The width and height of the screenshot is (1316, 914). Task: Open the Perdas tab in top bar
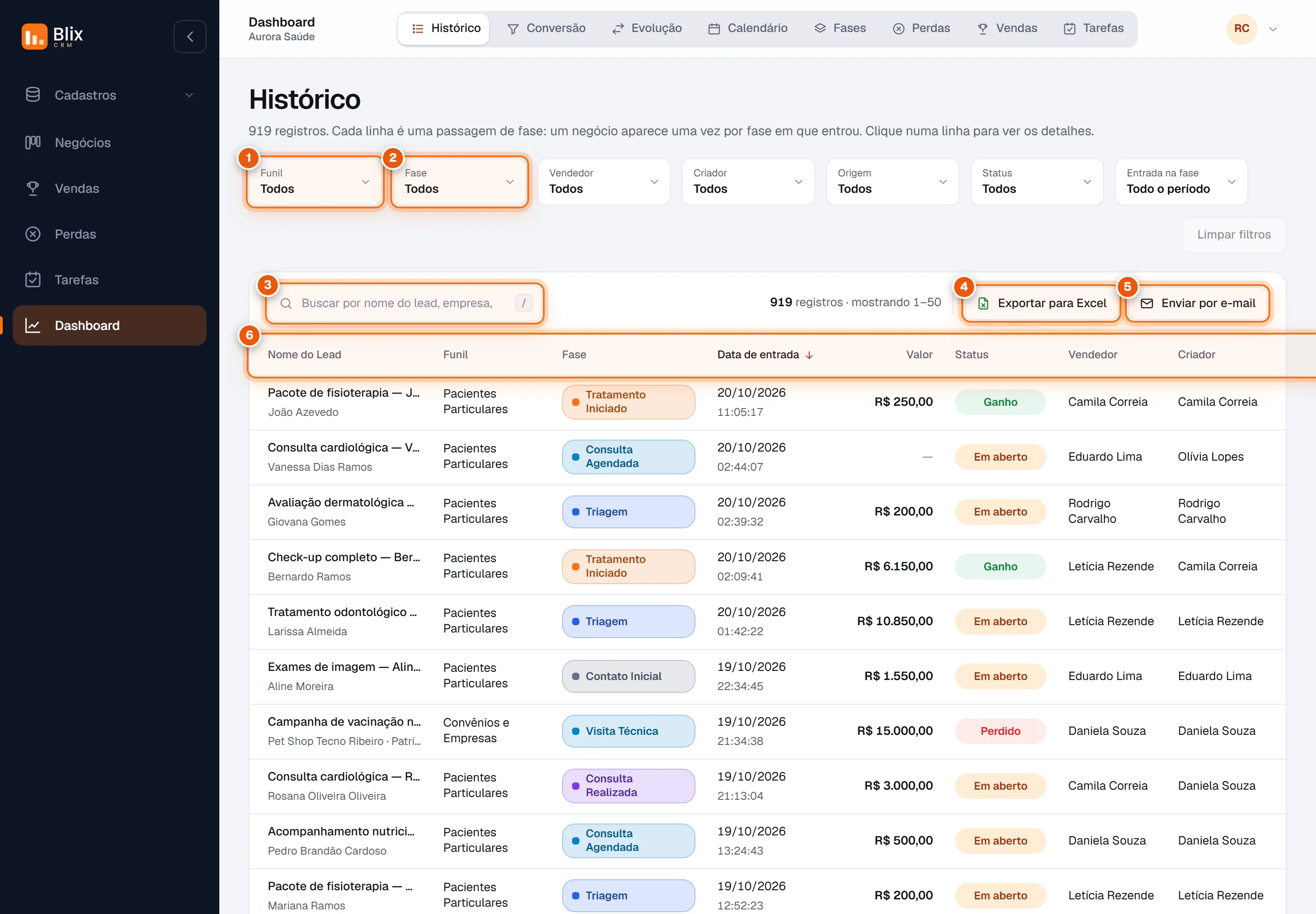[922, 29]
